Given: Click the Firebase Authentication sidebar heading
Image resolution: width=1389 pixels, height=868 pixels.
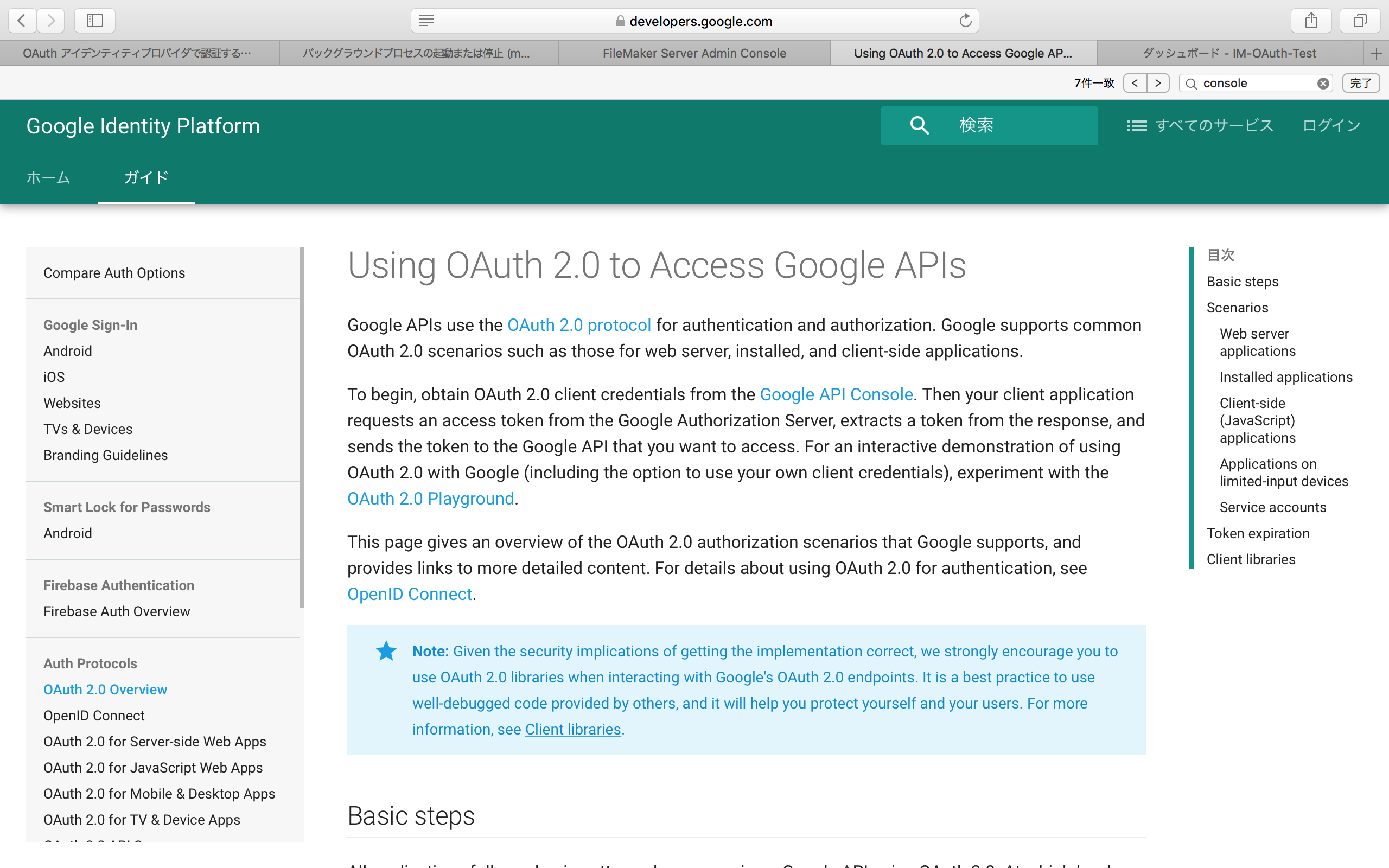Looking at the screenshot, I should click(119, 585).
